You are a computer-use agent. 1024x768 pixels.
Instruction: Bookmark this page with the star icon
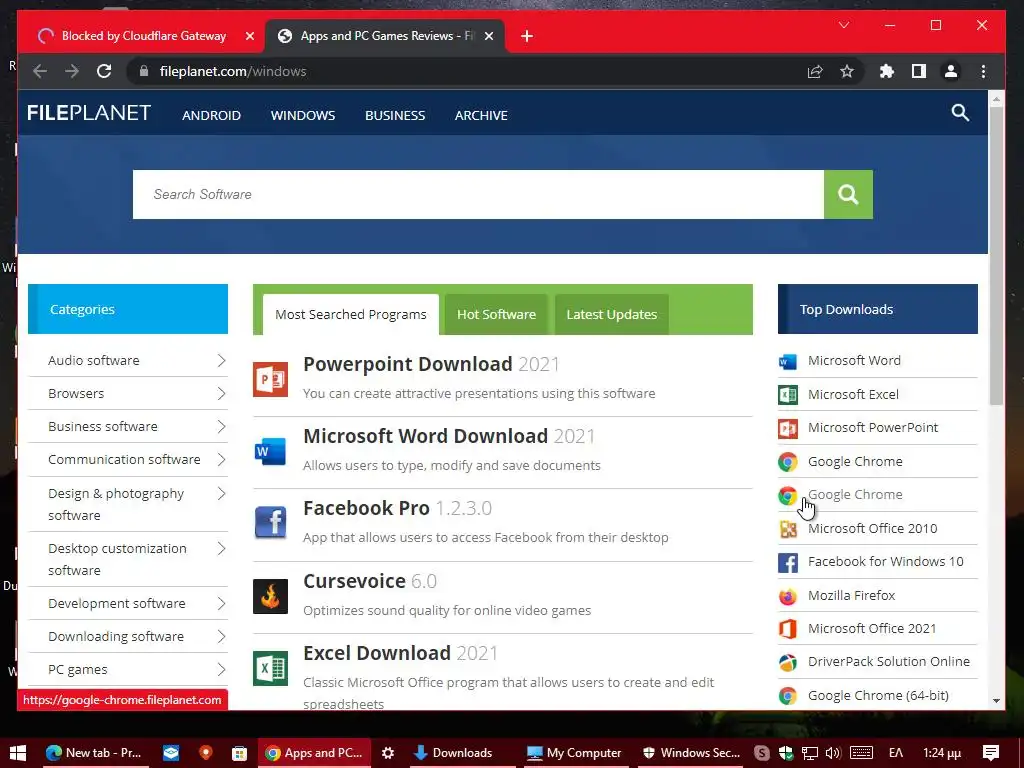pos(847,71)
